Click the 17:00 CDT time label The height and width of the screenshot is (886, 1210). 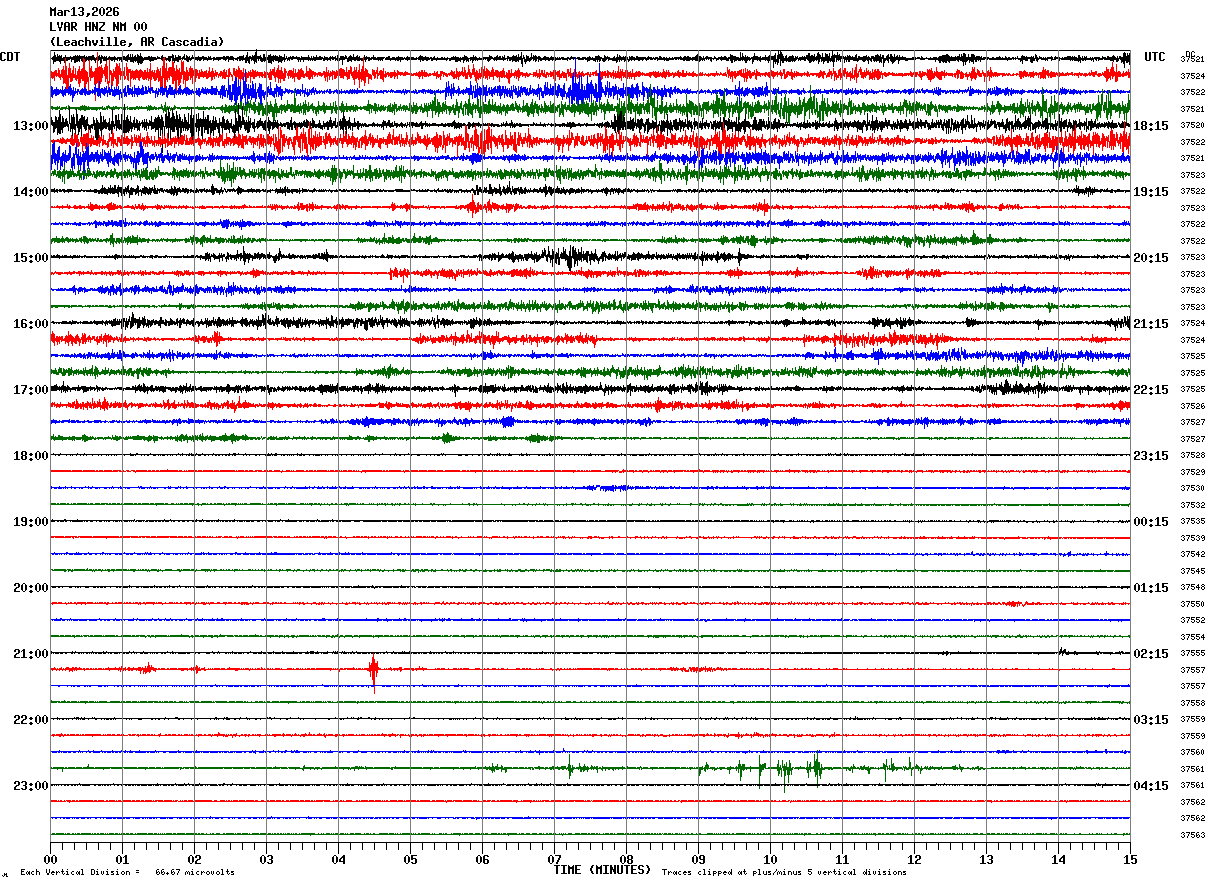click(31, 390)
